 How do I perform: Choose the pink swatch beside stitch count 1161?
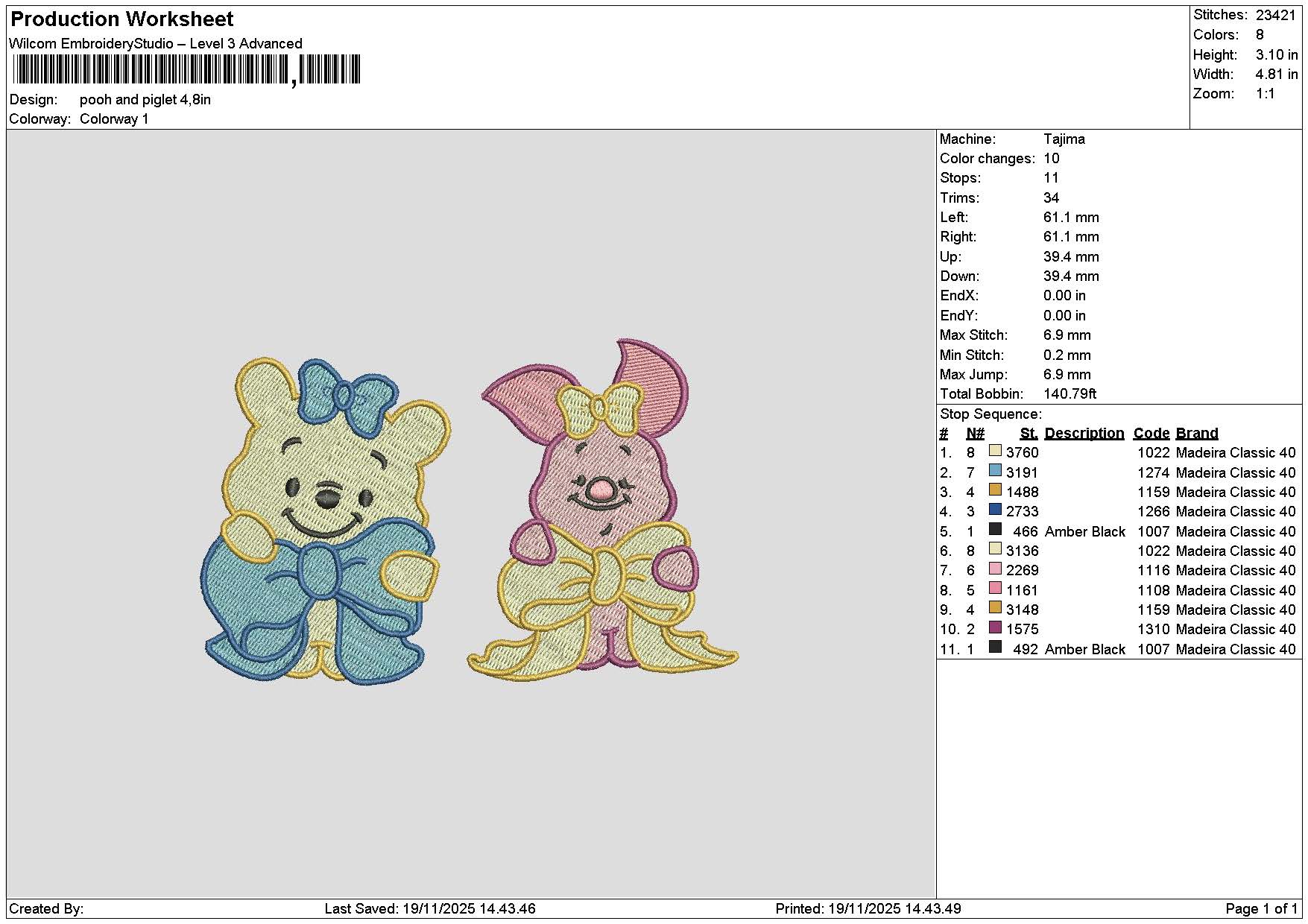pyautogui.click(x=995, y=588)
